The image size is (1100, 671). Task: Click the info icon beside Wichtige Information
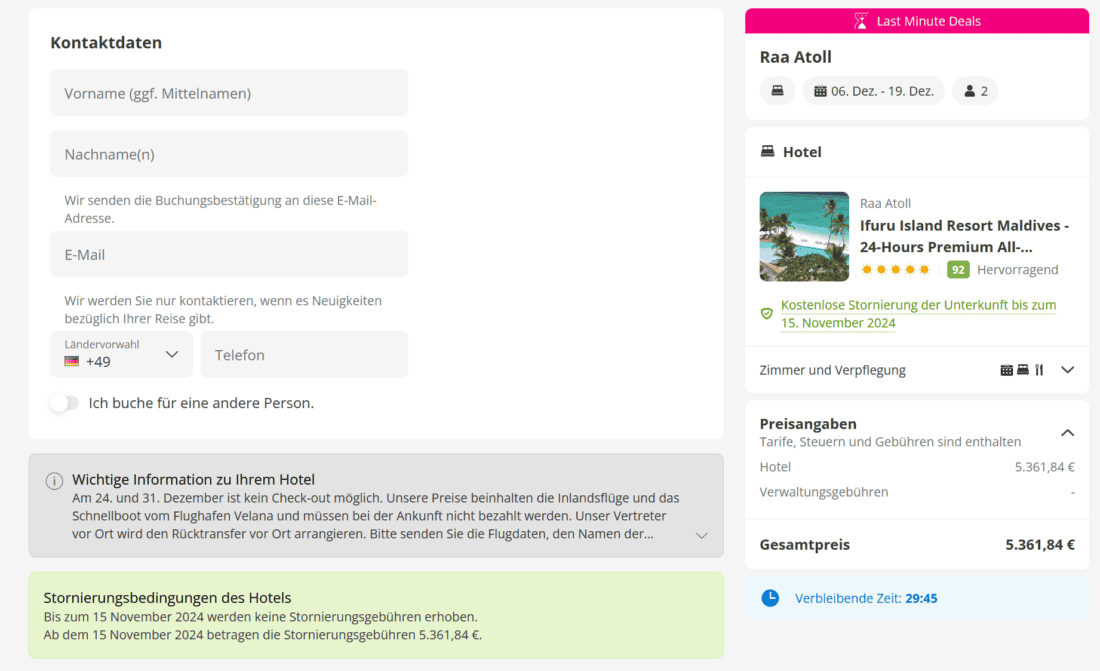click(x=54, y=481)
